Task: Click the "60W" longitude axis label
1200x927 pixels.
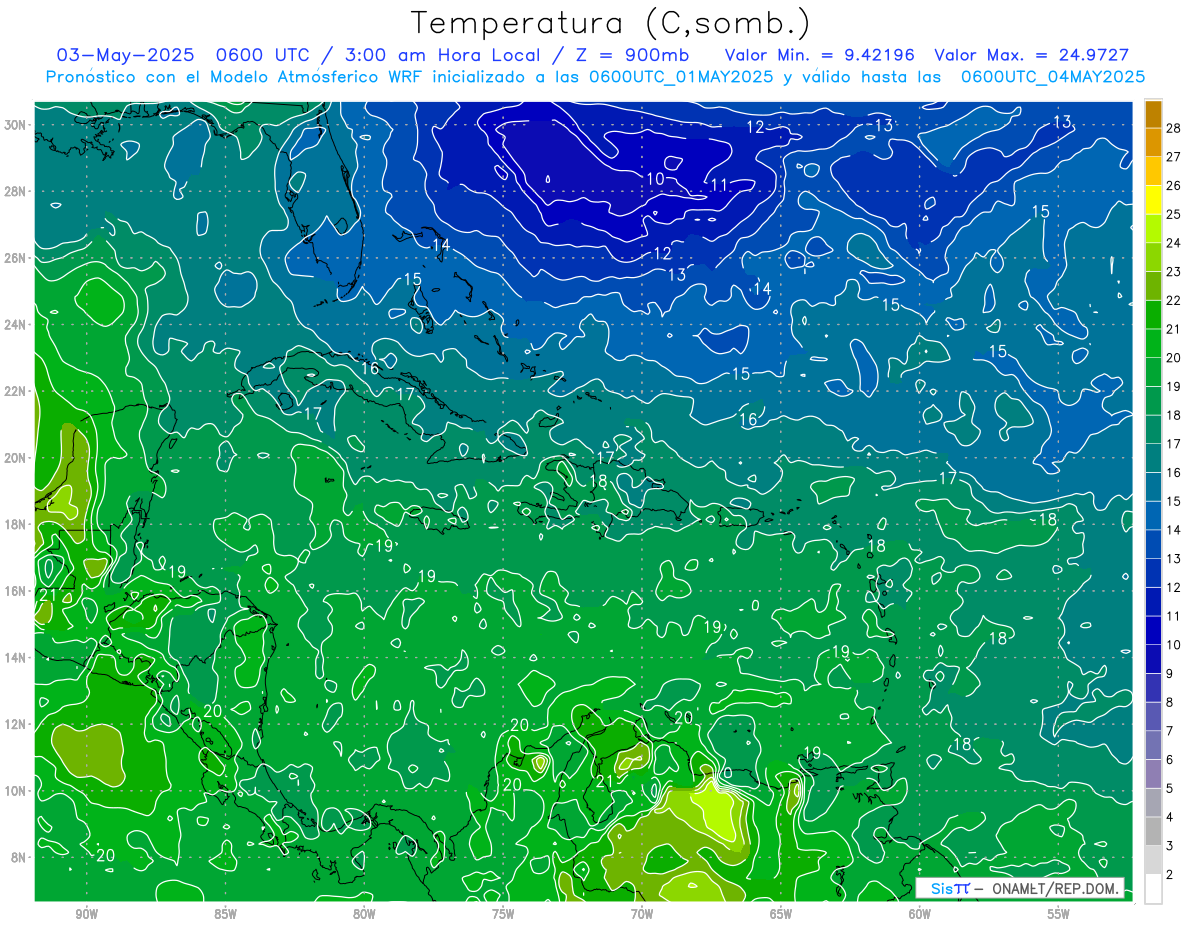Action: [x=920, y=914]
